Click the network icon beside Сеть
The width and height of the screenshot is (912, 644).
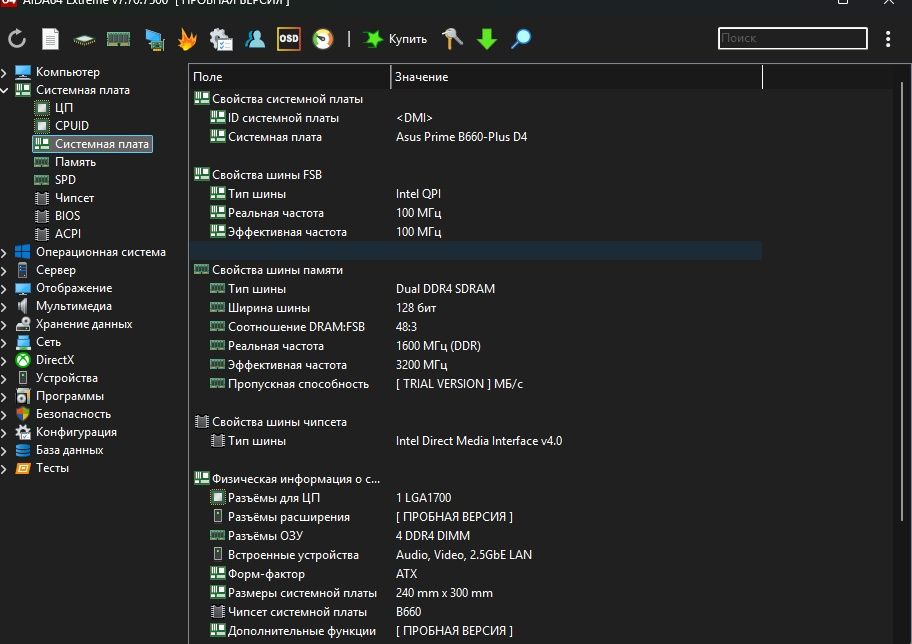(23, 342)
